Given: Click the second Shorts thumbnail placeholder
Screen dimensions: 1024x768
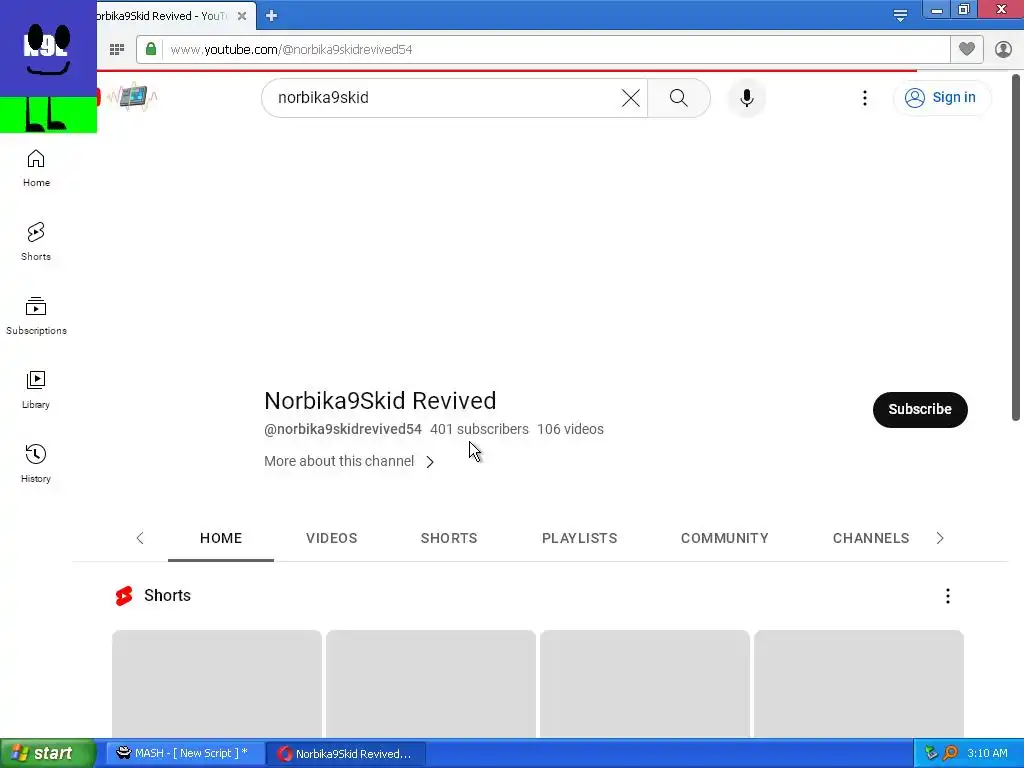Looking at the screenshot, I should pyautogui.click(x=431, y=684).
